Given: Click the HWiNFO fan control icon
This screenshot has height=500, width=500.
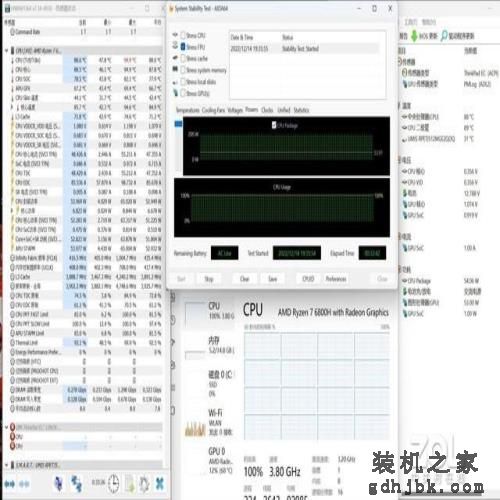Looking at the screenshot, I should (x=59, y=483).
